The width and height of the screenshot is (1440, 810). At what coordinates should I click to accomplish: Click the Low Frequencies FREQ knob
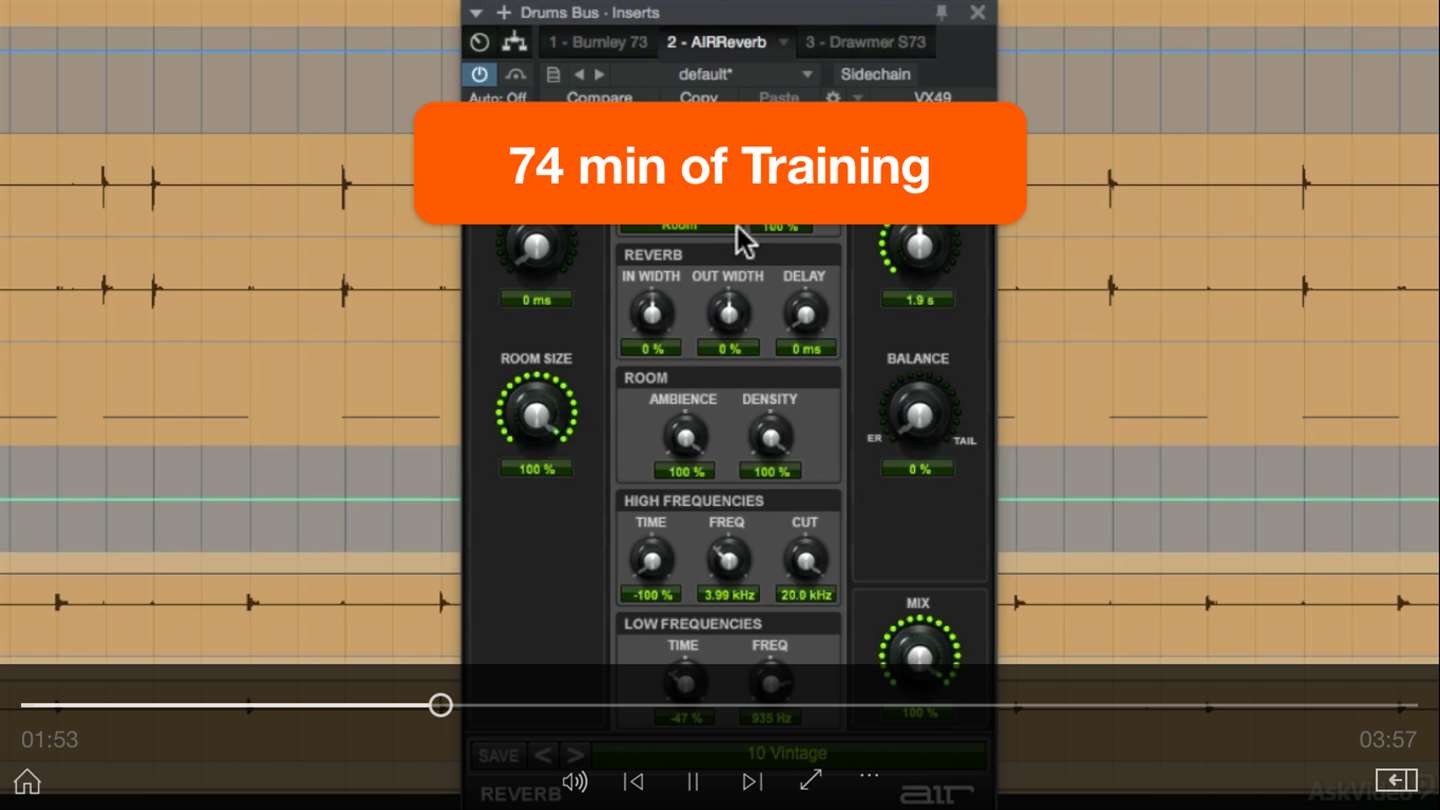point(770,683)
